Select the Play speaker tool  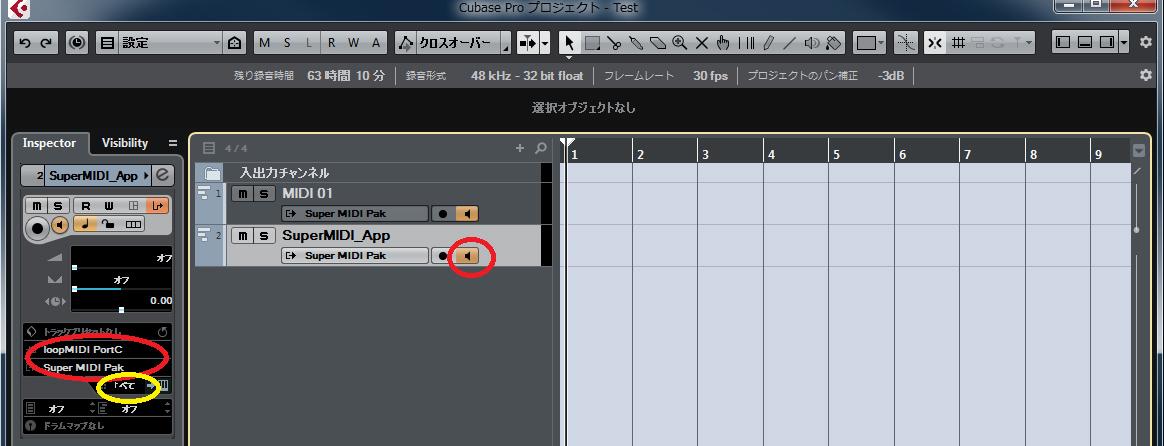[x=812, y=43]
